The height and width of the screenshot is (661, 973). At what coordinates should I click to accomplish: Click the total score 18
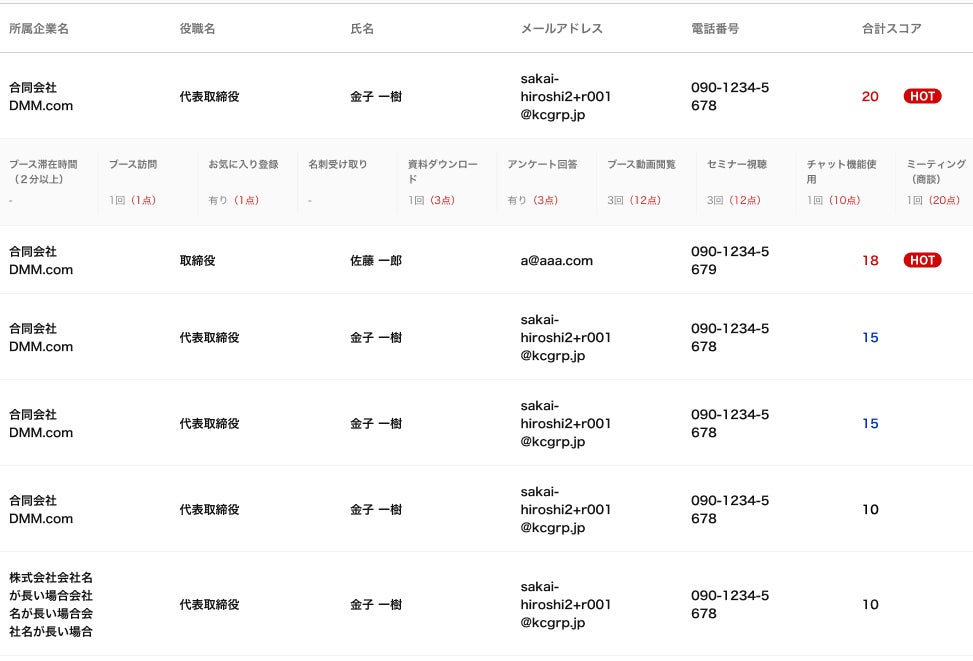click(x=870, y=260)
